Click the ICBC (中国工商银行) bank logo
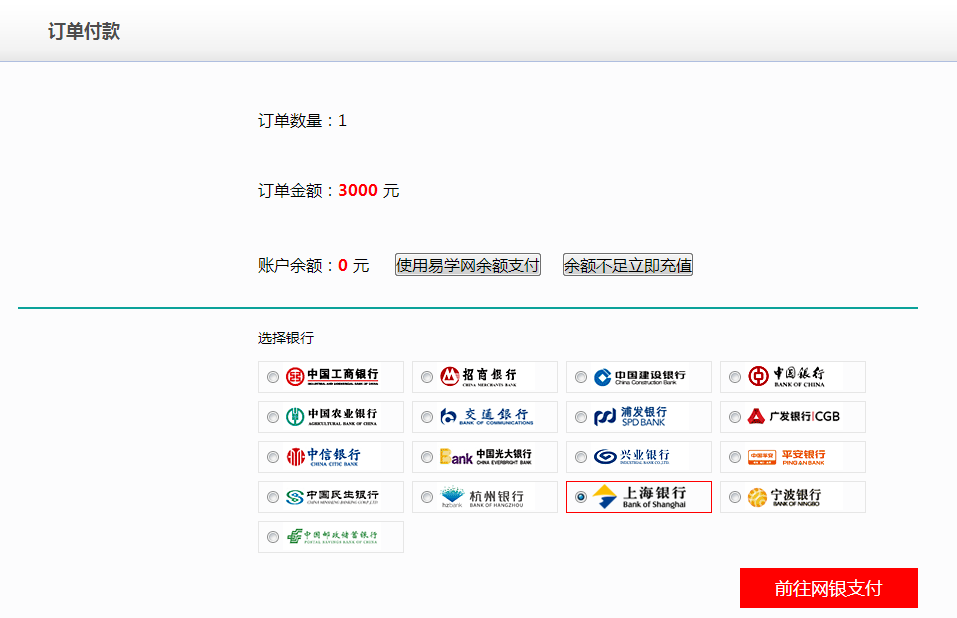Image resolution: width=957 pixels, height=618 pixels. [332, 376]
